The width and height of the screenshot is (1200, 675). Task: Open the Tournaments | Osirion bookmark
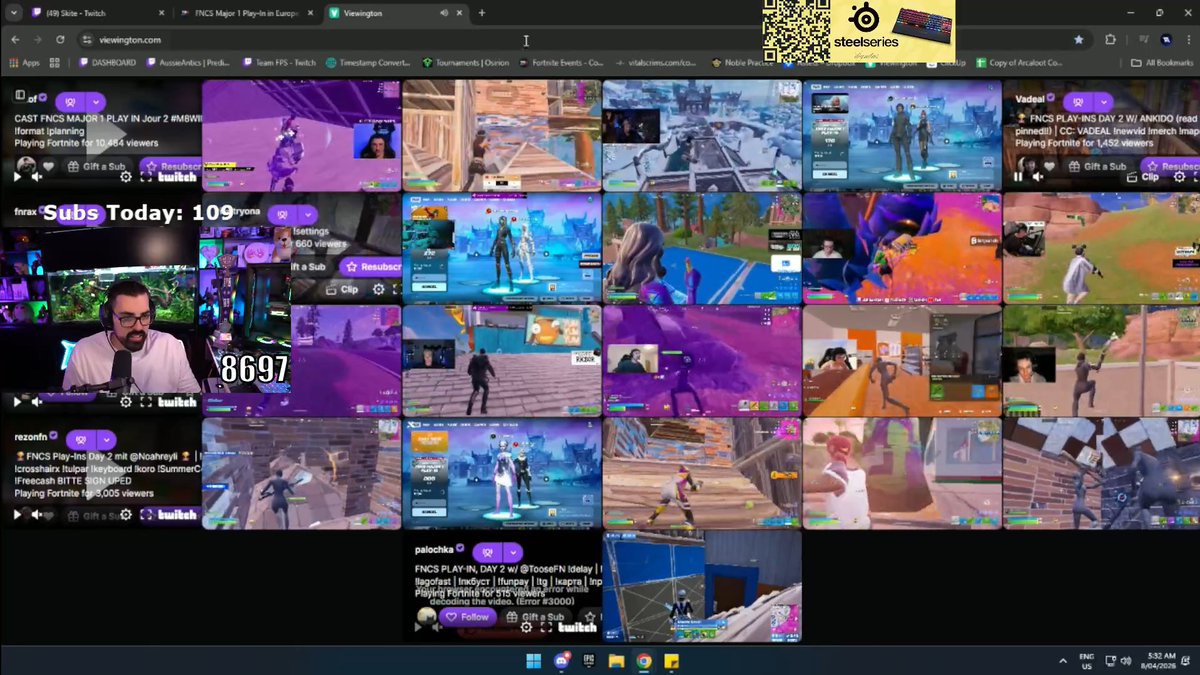(x=466, y=62)
